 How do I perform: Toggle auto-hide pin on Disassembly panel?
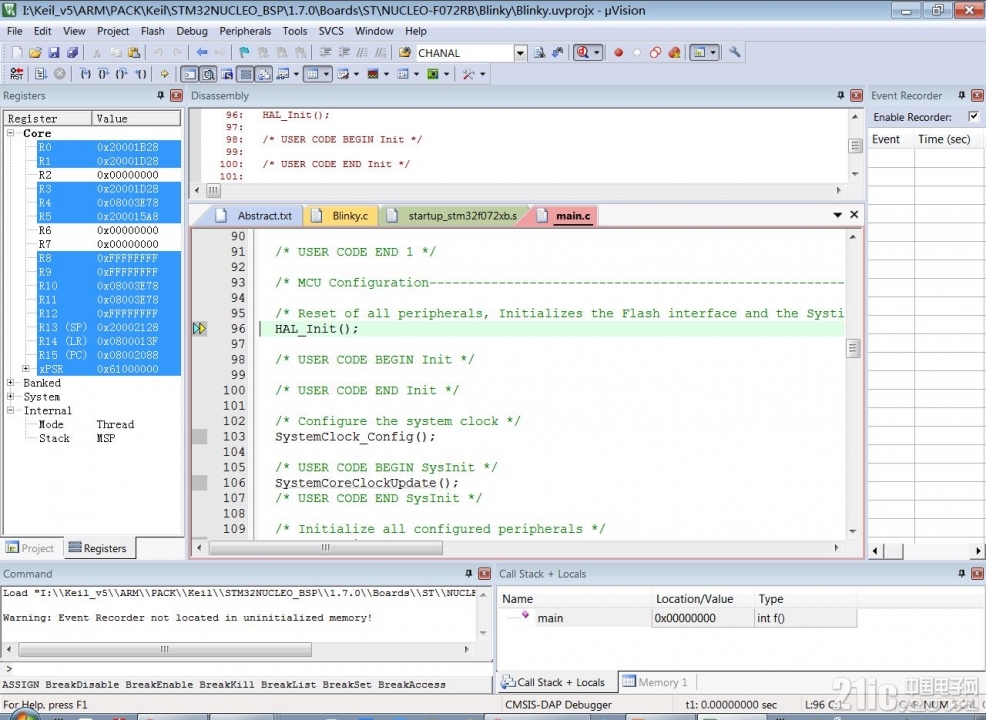click(841, 96)
